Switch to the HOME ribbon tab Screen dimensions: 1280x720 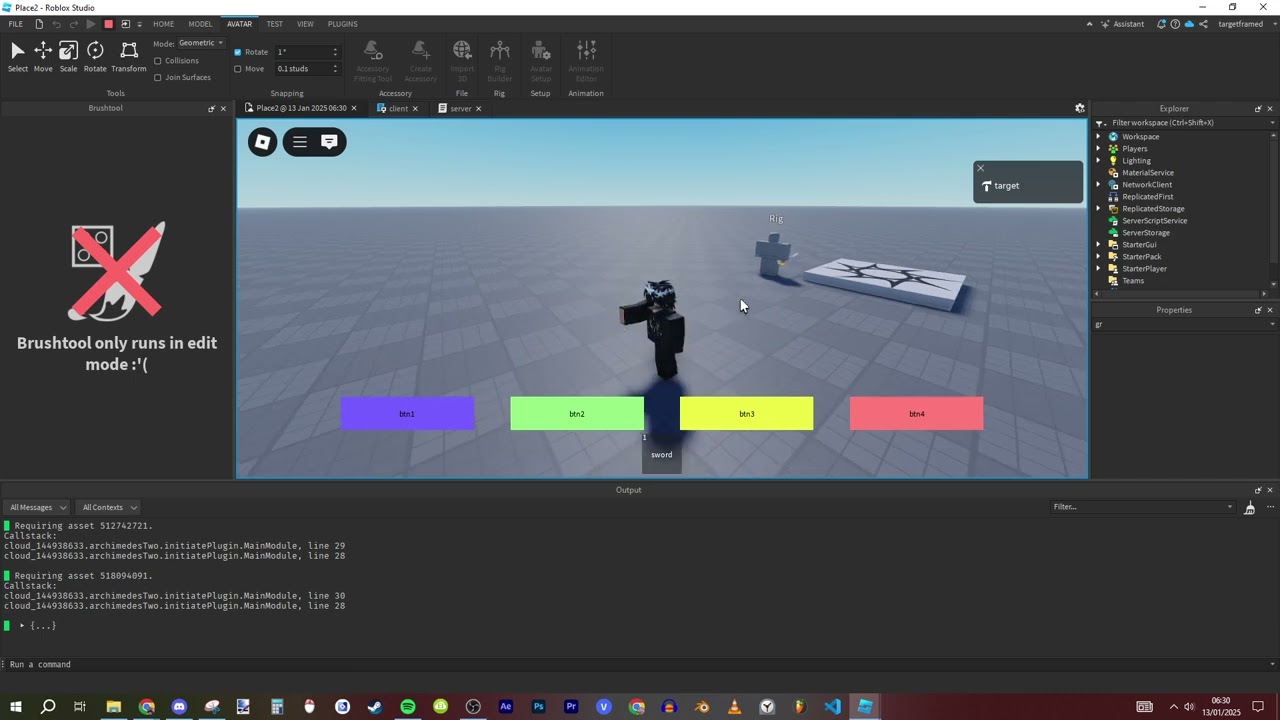163,24
